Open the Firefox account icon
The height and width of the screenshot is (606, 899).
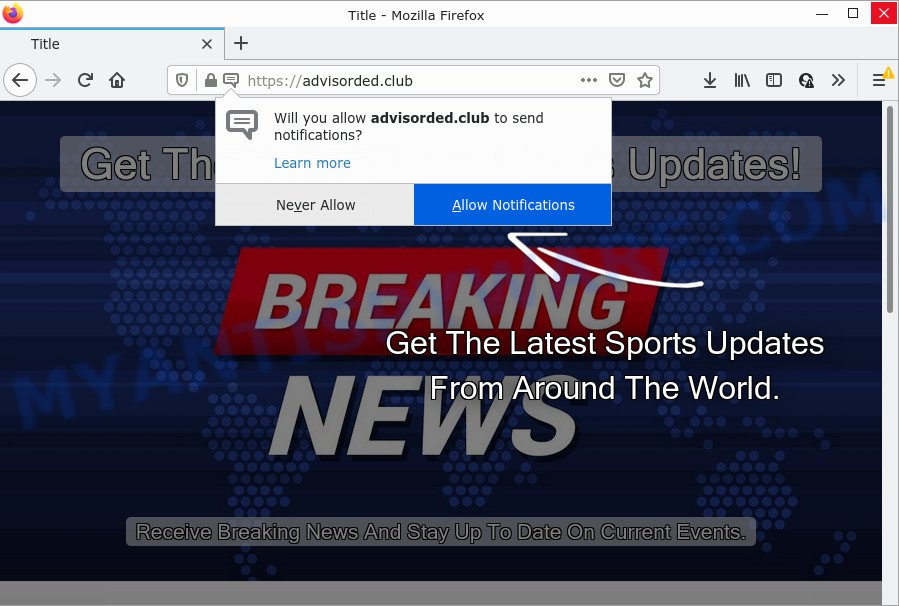[x=806, y=80]
